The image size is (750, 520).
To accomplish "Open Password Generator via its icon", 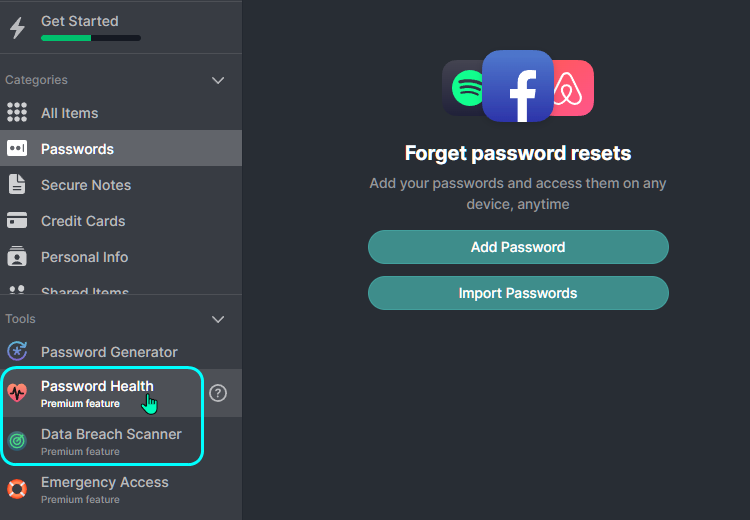I will point(17,352).
